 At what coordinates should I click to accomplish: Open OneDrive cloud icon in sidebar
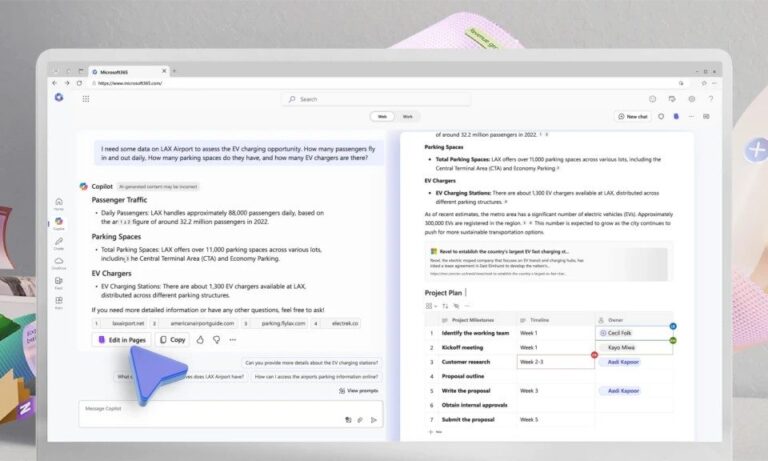tap(59, 263)
